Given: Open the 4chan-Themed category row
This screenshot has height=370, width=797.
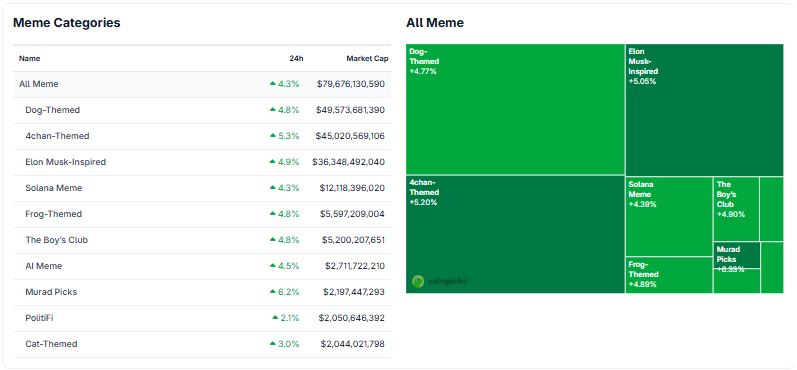Looking at the screenshot, I should tap(202, 136).
